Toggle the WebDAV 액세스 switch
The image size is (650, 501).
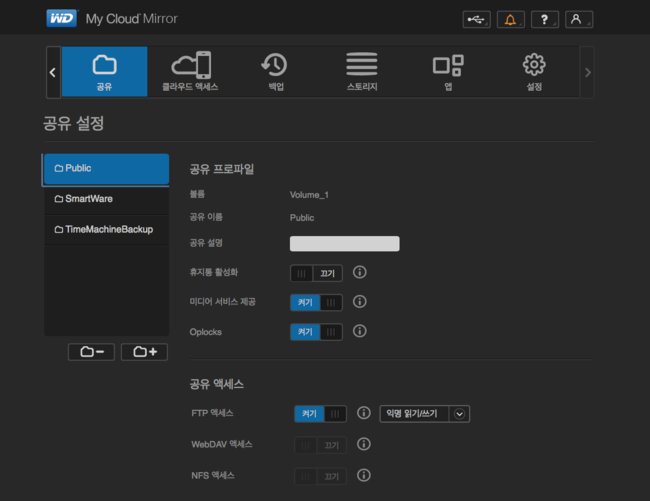coord(320,445)
